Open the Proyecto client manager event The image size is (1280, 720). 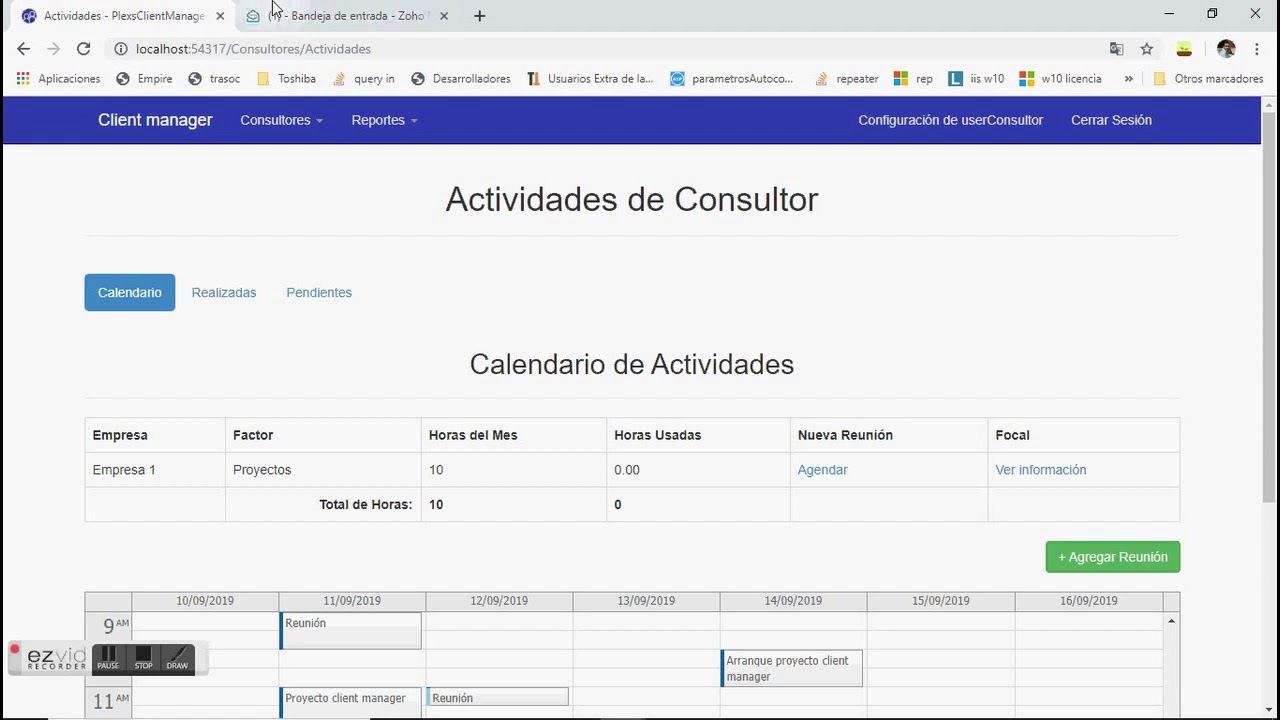pyautogui.click(x=350, y=702)
